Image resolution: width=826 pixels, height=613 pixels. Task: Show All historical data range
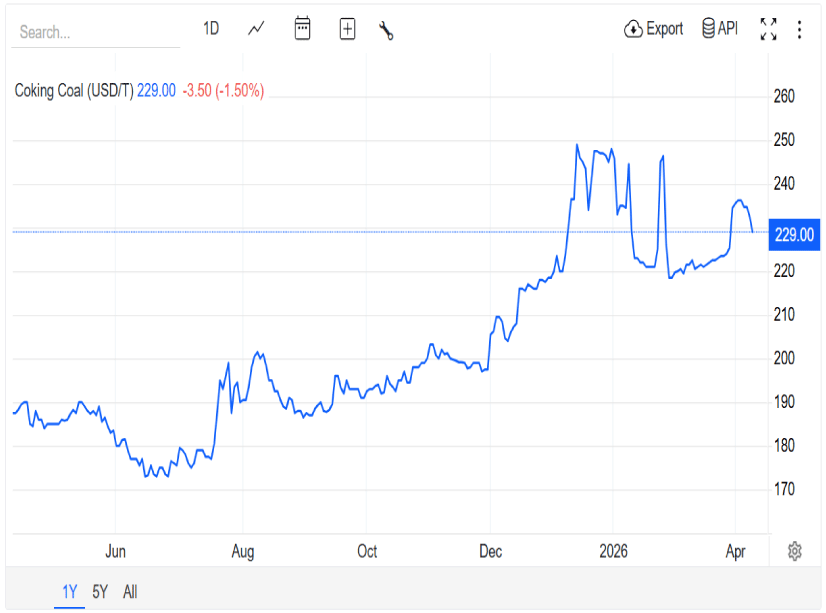coord(130,592)
